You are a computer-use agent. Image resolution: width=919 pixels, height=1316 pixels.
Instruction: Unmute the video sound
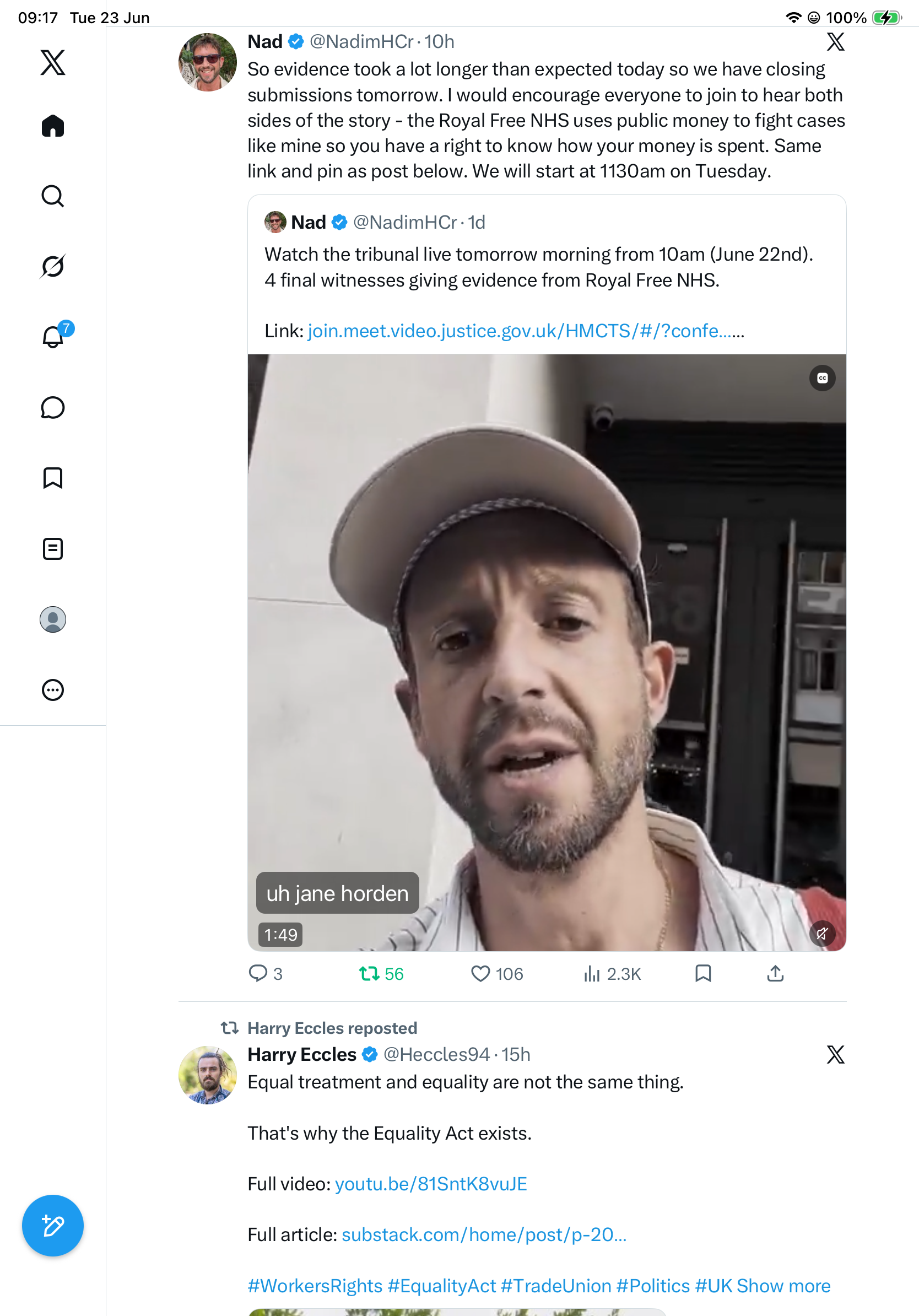click(822, 934)
